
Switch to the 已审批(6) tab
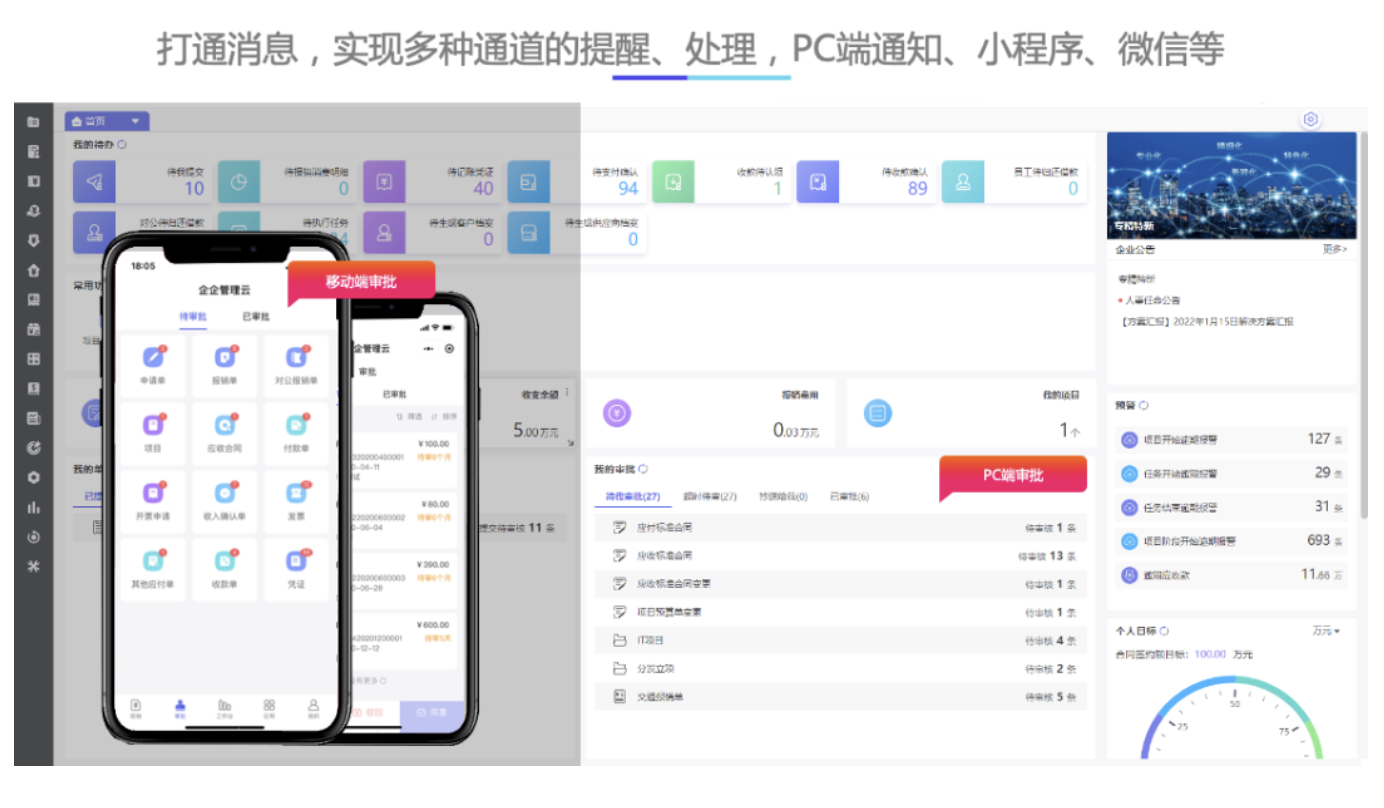[849, 497]
